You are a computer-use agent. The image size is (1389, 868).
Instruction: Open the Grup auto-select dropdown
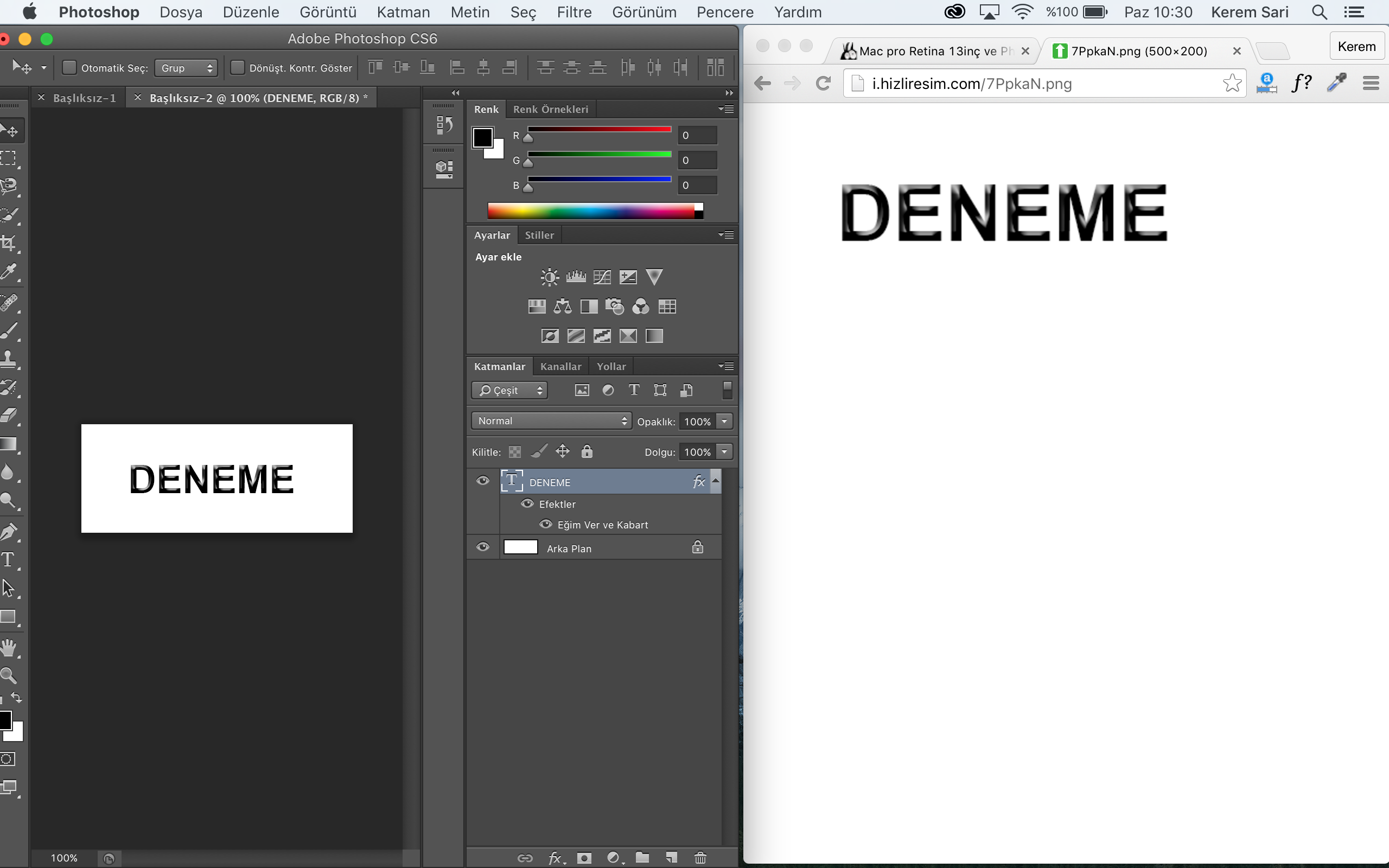(186, 68)
